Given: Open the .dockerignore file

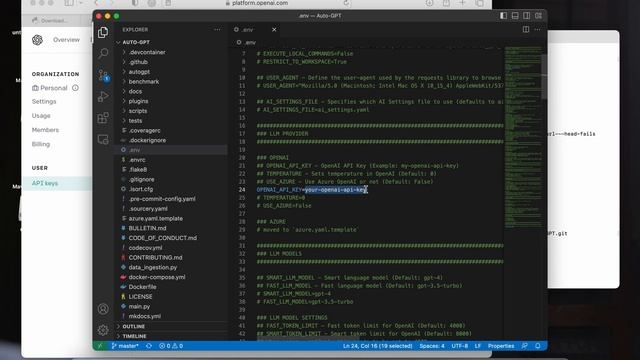Looking at the screenshot, I should click(147, 140).
